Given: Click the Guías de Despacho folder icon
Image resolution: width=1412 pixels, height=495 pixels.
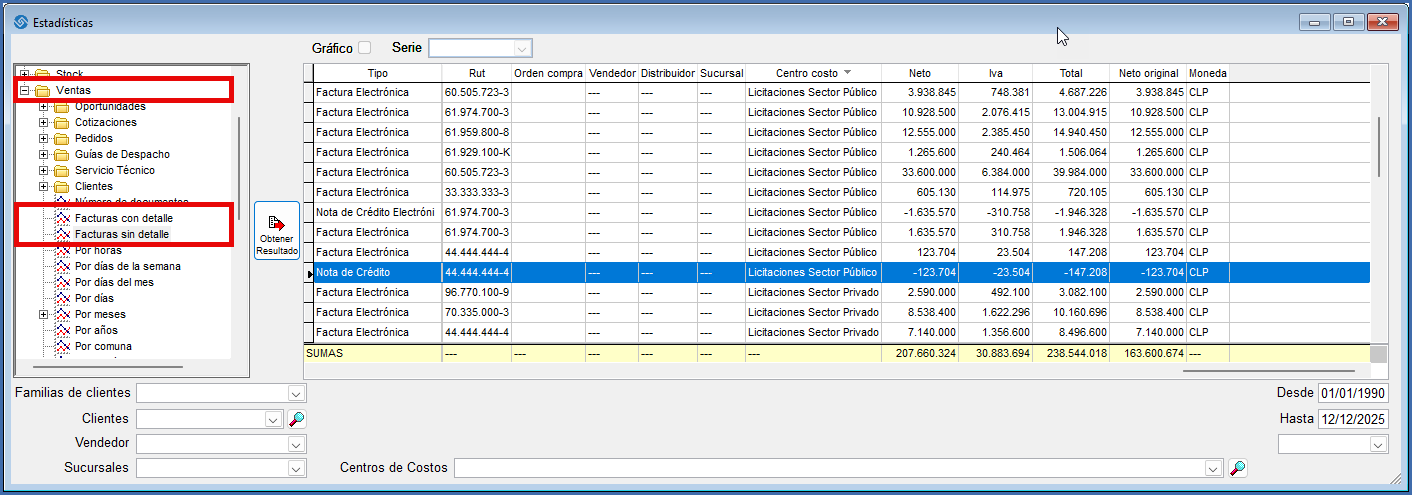Looking at the screenshot, I should [61, 154].
